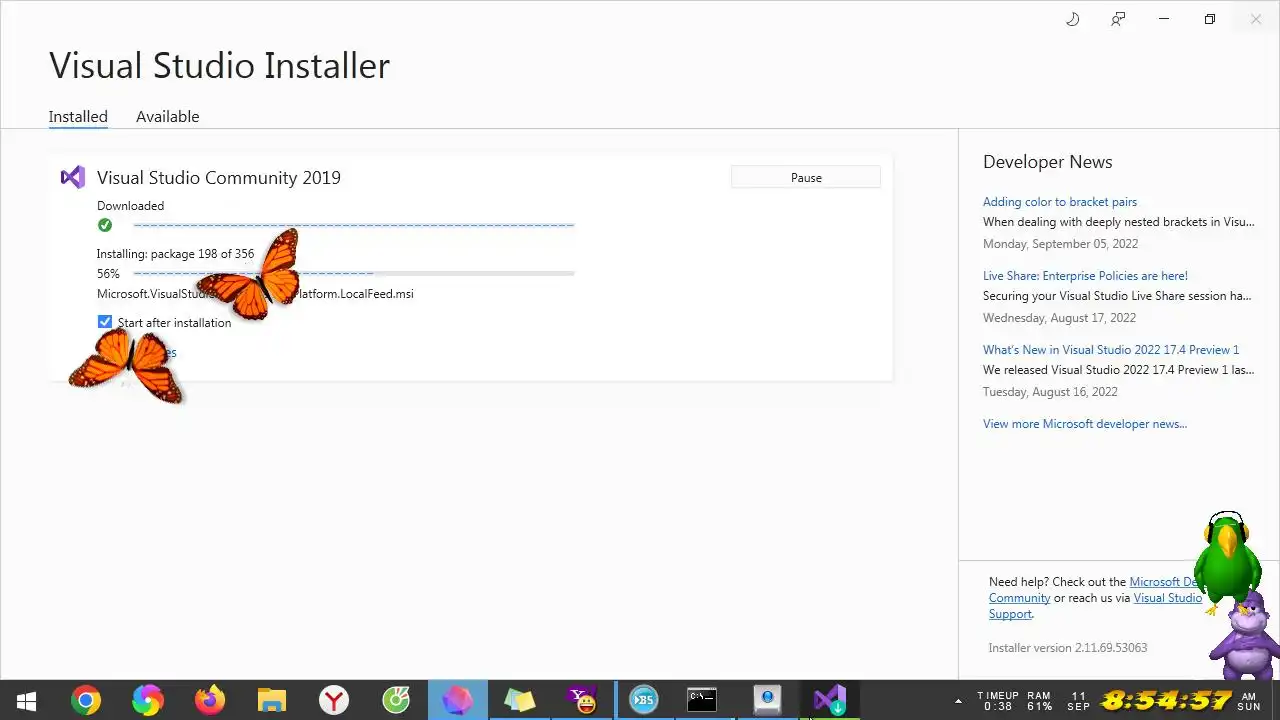
Task: Open File Explorer from the taskbar
Action: (x=272, y=700)
